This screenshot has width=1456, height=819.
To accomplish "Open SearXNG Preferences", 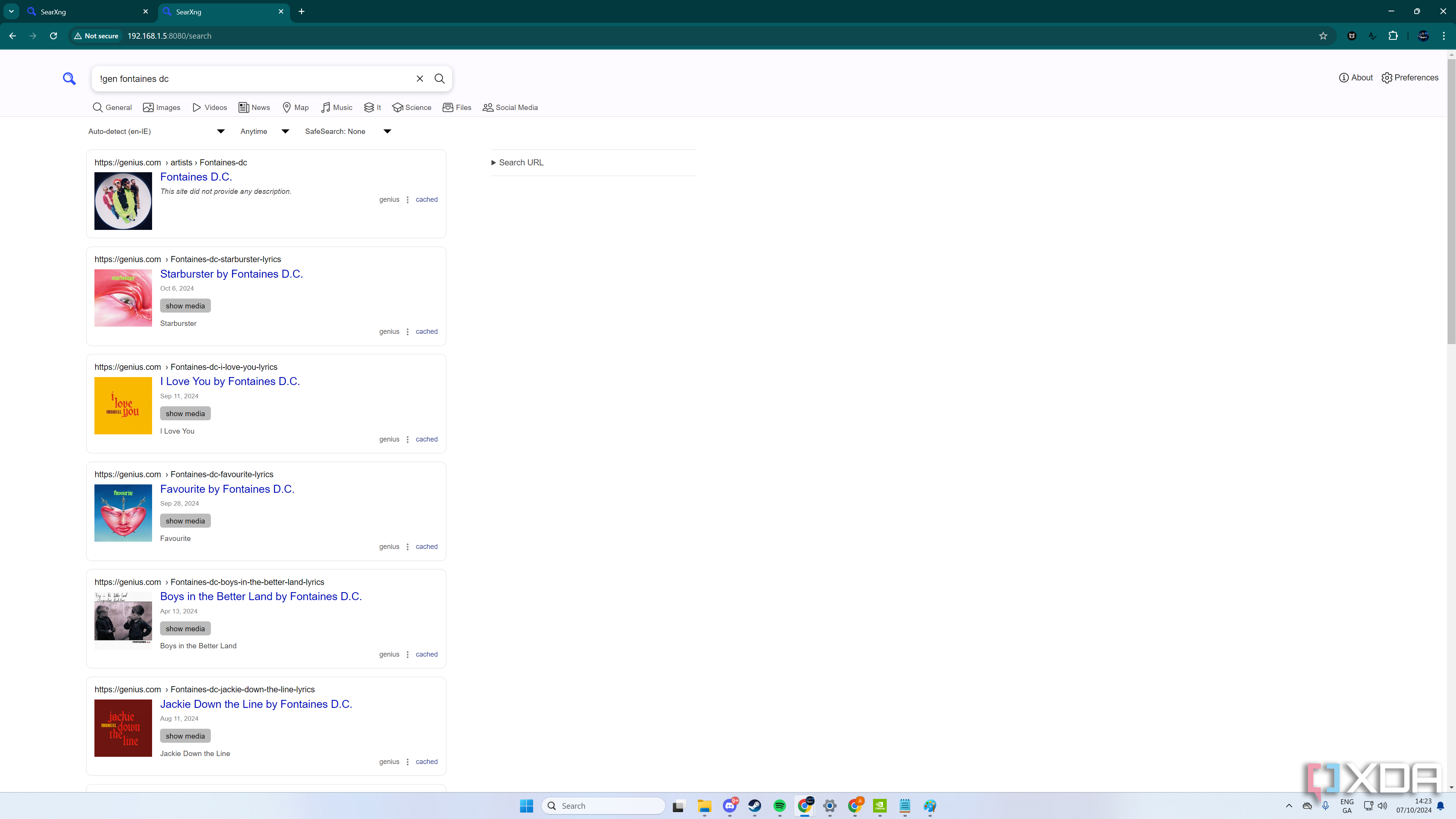I will pos(1410,77).
